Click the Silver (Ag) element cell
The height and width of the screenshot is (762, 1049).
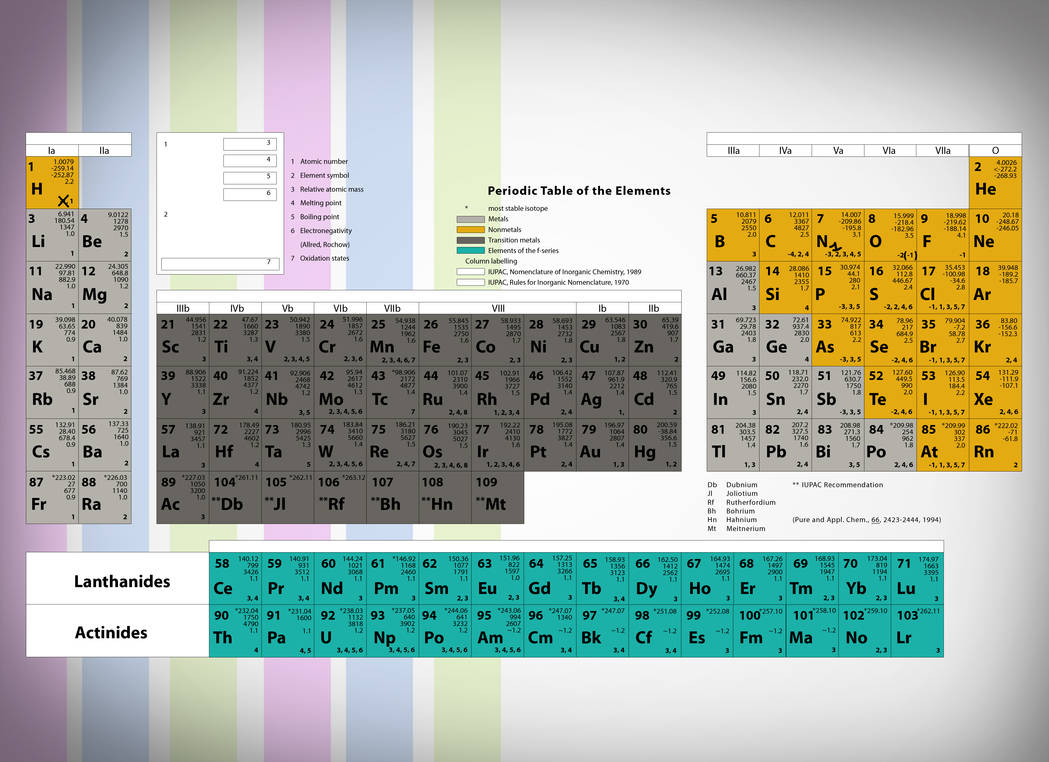(603, 392)
